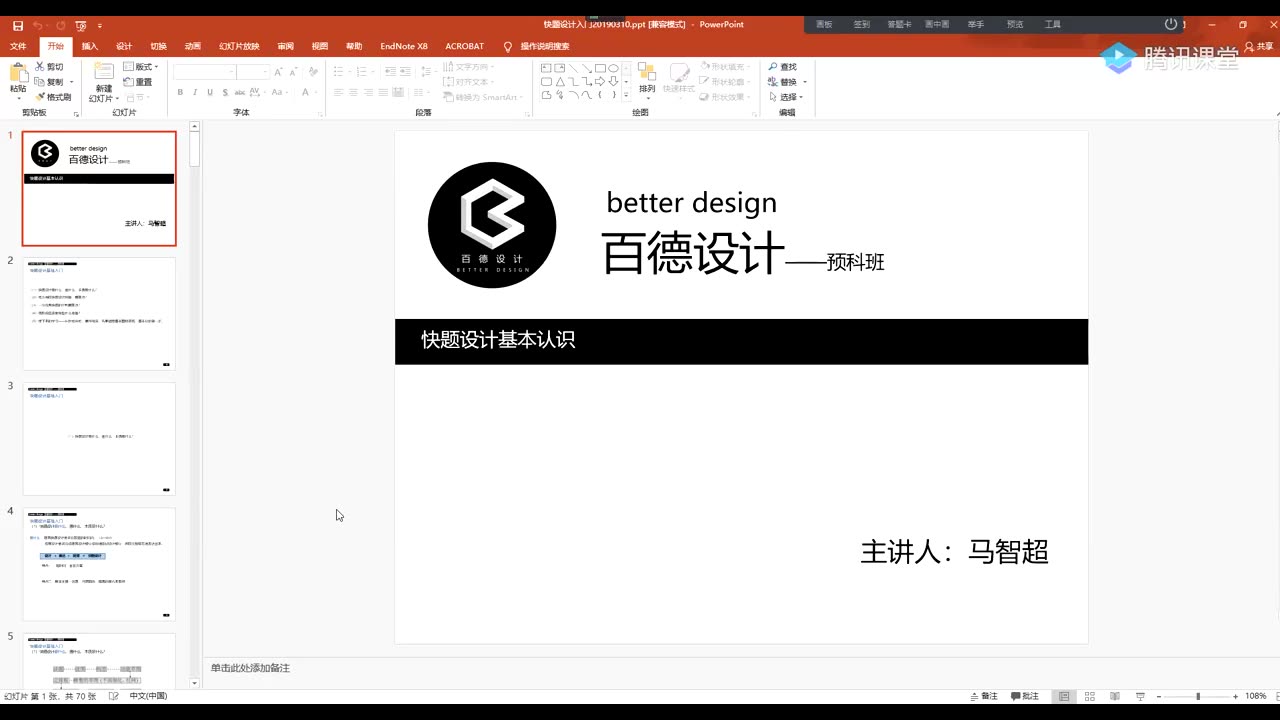Switch to the Design (设计) tab
Viewport: 1280px width, 720px height.
tap(124, 46)
